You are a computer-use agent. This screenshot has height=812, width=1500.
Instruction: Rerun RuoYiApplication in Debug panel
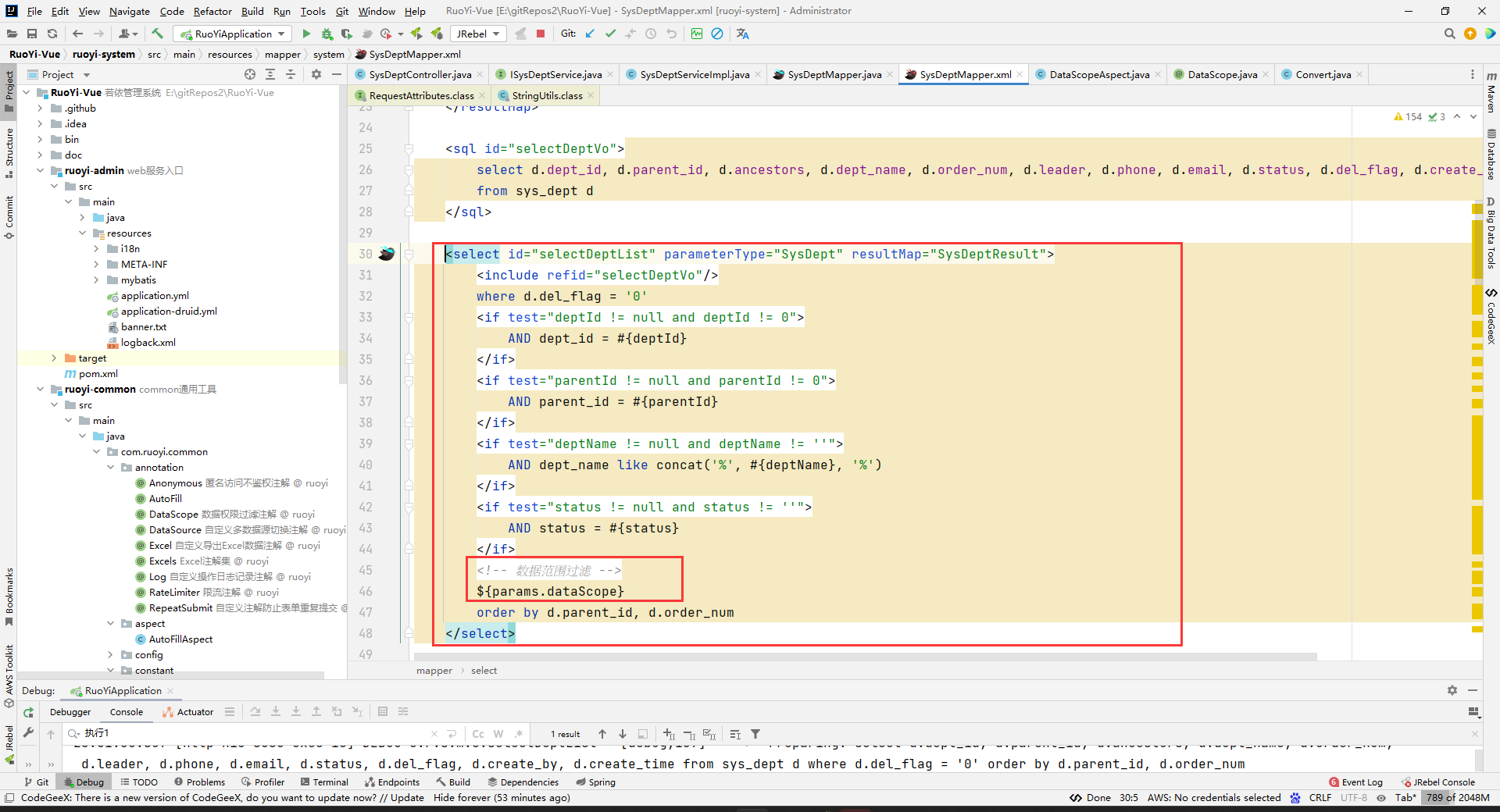(28, 712)
